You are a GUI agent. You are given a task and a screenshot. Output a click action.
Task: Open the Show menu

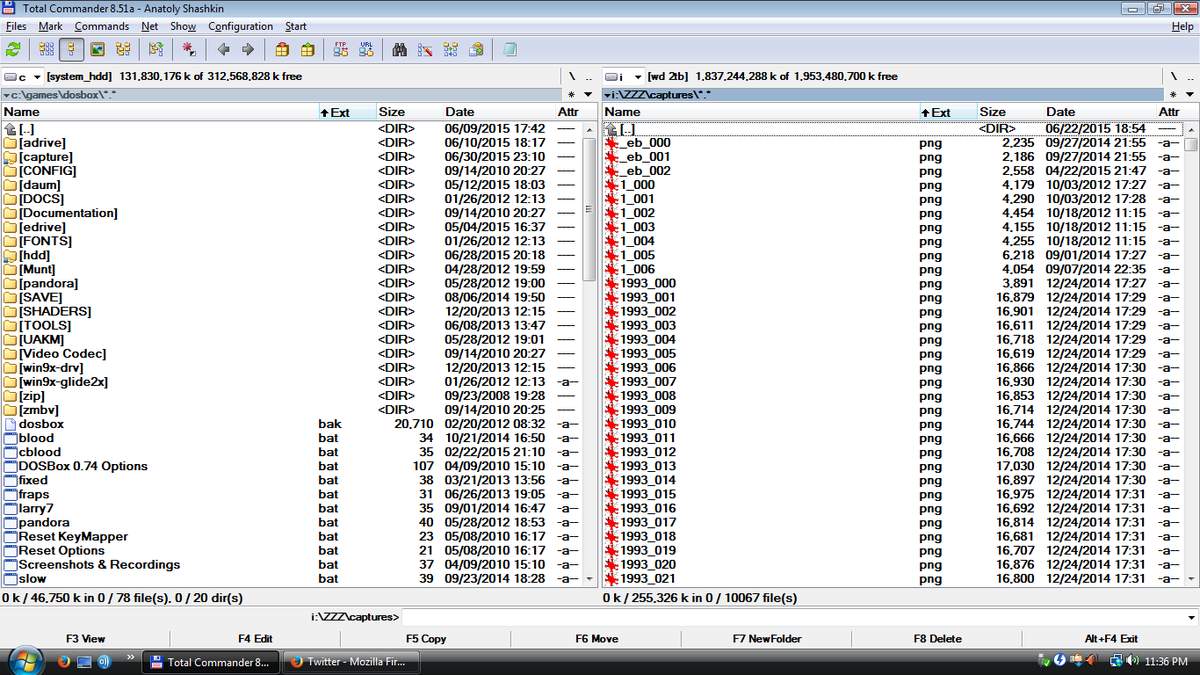tap(183, 26)
